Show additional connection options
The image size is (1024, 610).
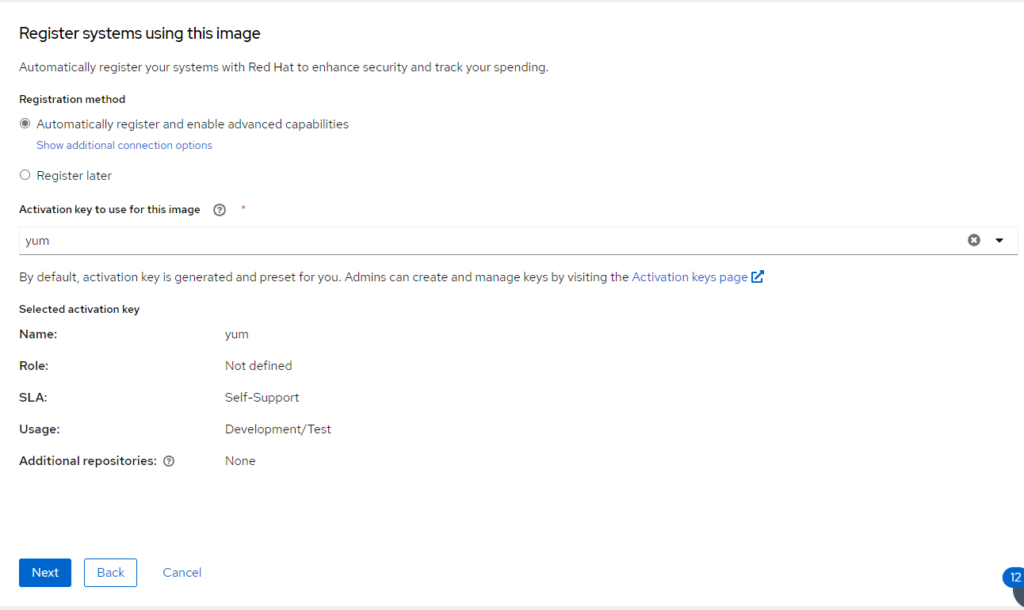coord(124,145)
